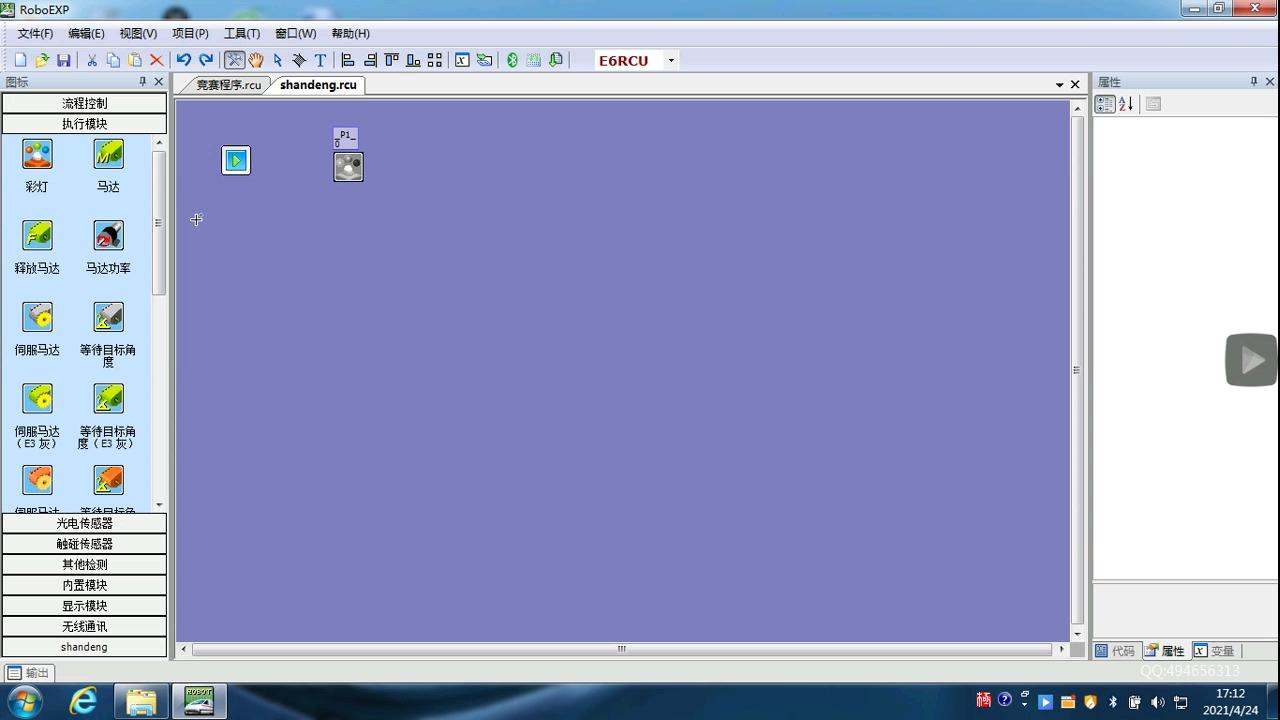Select the Text T tool

(x=320, y=60)
